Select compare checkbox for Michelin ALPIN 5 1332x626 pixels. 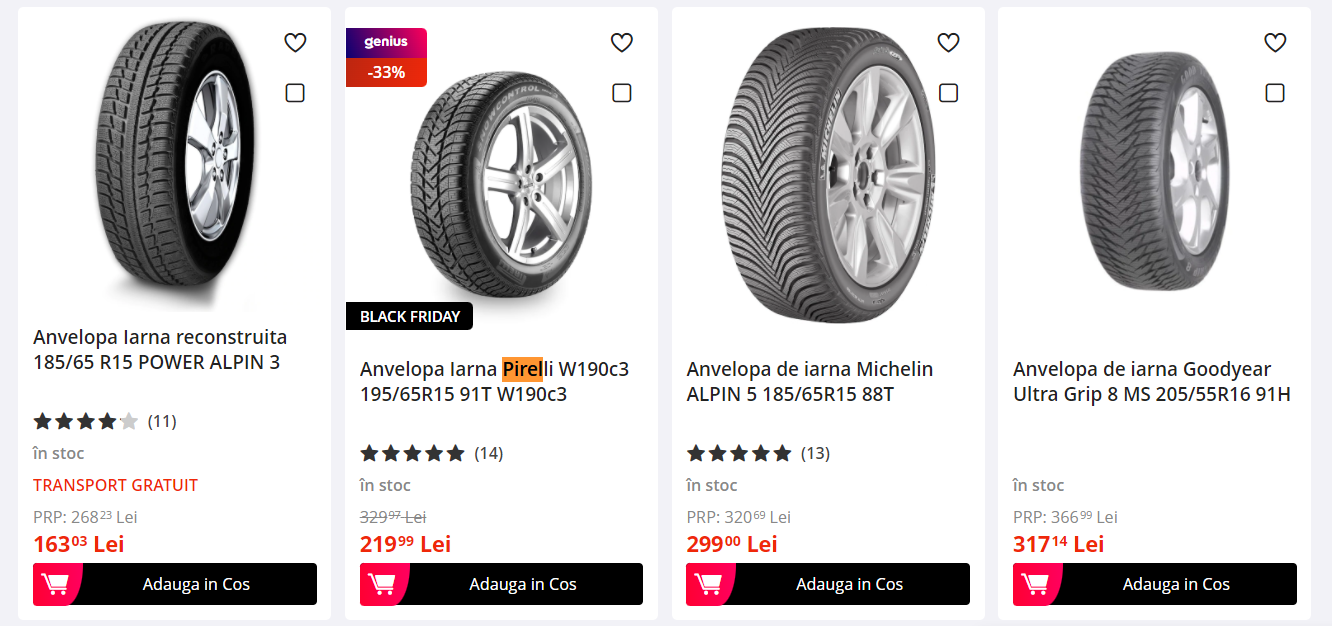tap(948, 93)
